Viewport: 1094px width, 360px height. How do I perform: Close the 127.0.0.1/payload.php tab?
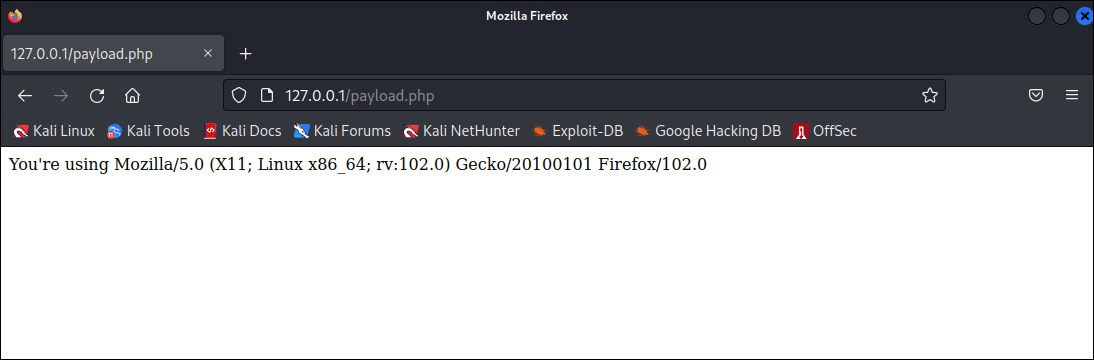tap(208, 54)
